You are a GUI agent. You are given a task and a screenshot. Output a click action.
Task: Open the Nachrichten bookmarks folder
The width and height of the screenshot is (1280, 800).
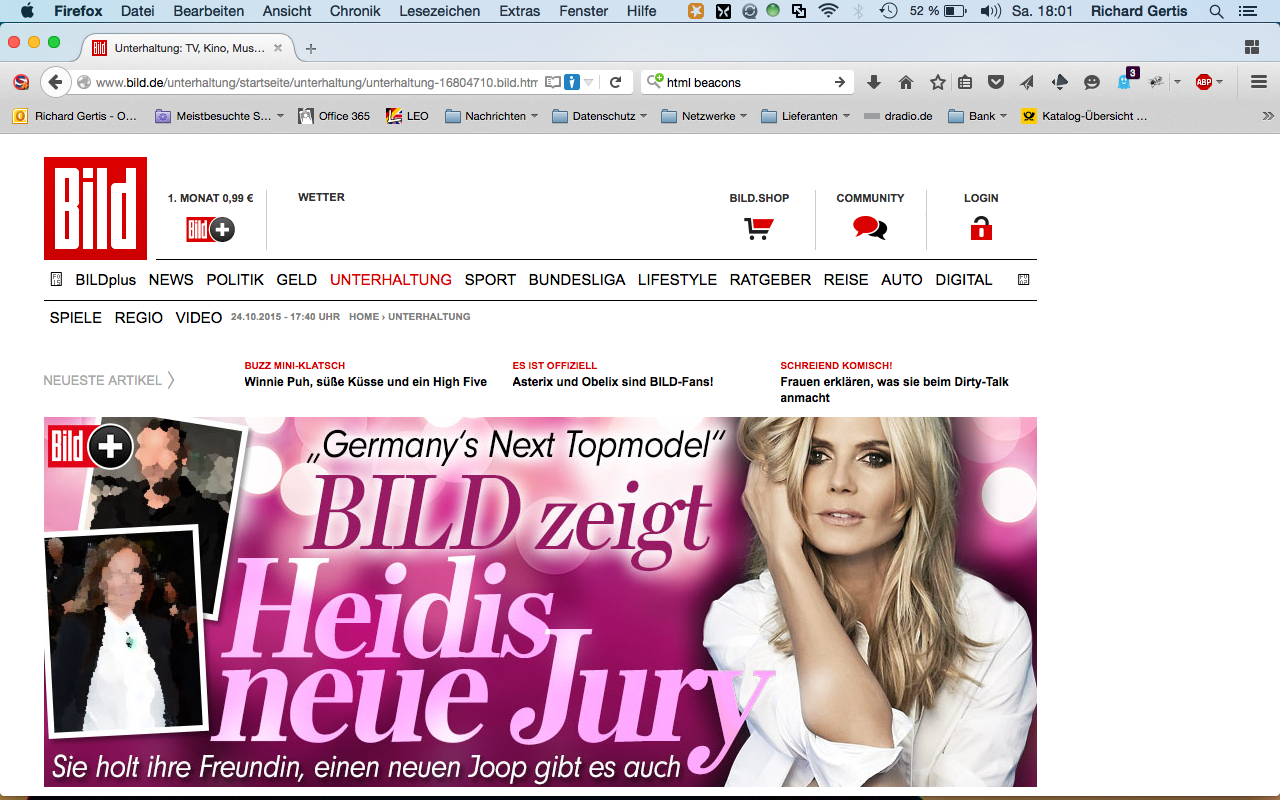point(491,116)
